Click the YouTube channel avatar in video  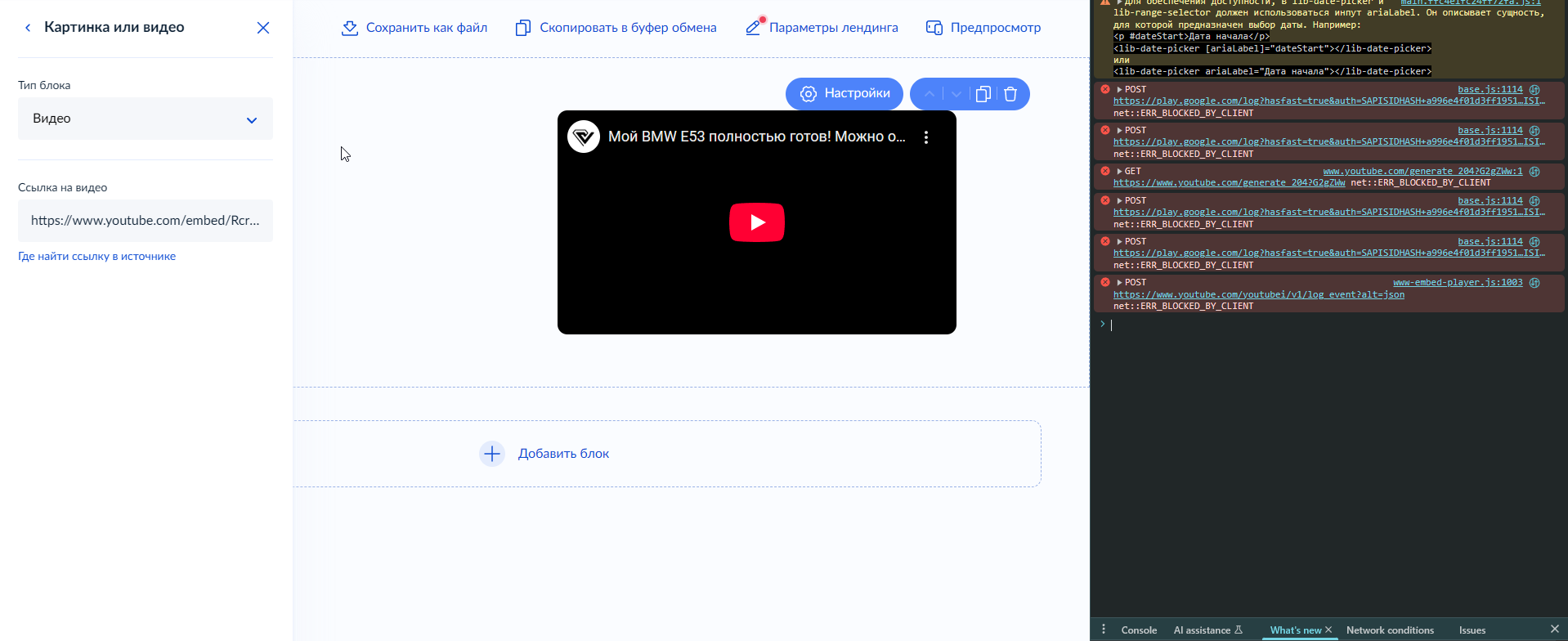[x=584, y=137]
